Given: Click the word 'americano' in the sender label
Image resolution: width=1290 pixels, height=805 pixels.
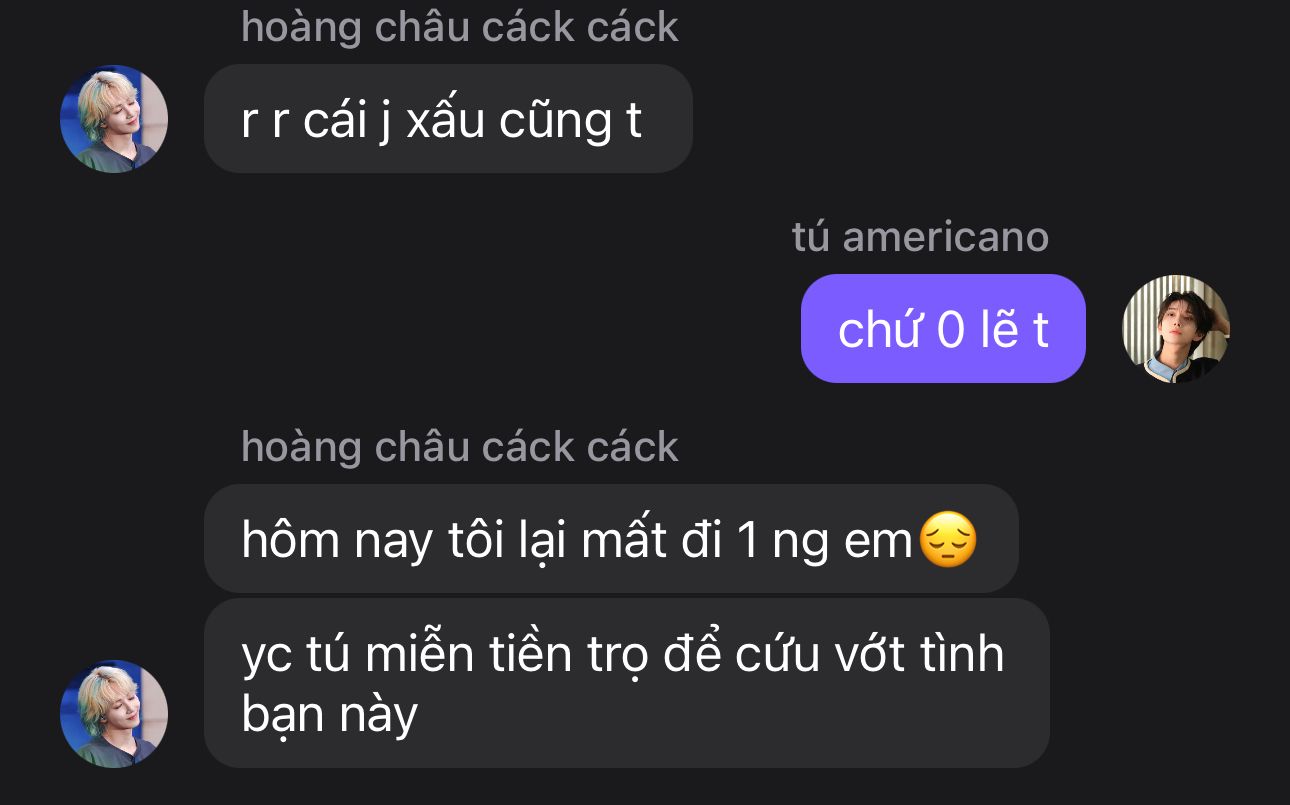Looking at the screenshot, I should [946, 237].
